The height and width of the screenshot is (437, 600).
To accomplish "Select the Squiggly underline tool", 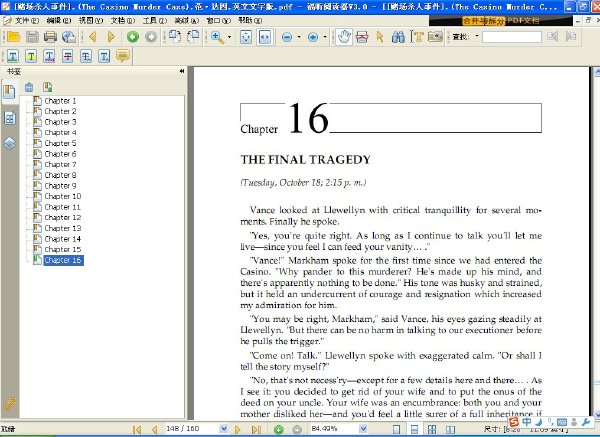I will point(49,57).
